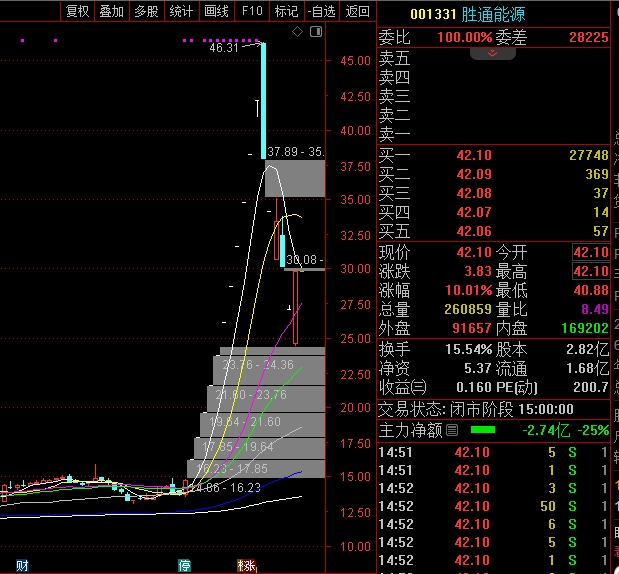Click PE(动) value 200.7
619x574 pixels.
pyautogui.click(x=591, y=387)
